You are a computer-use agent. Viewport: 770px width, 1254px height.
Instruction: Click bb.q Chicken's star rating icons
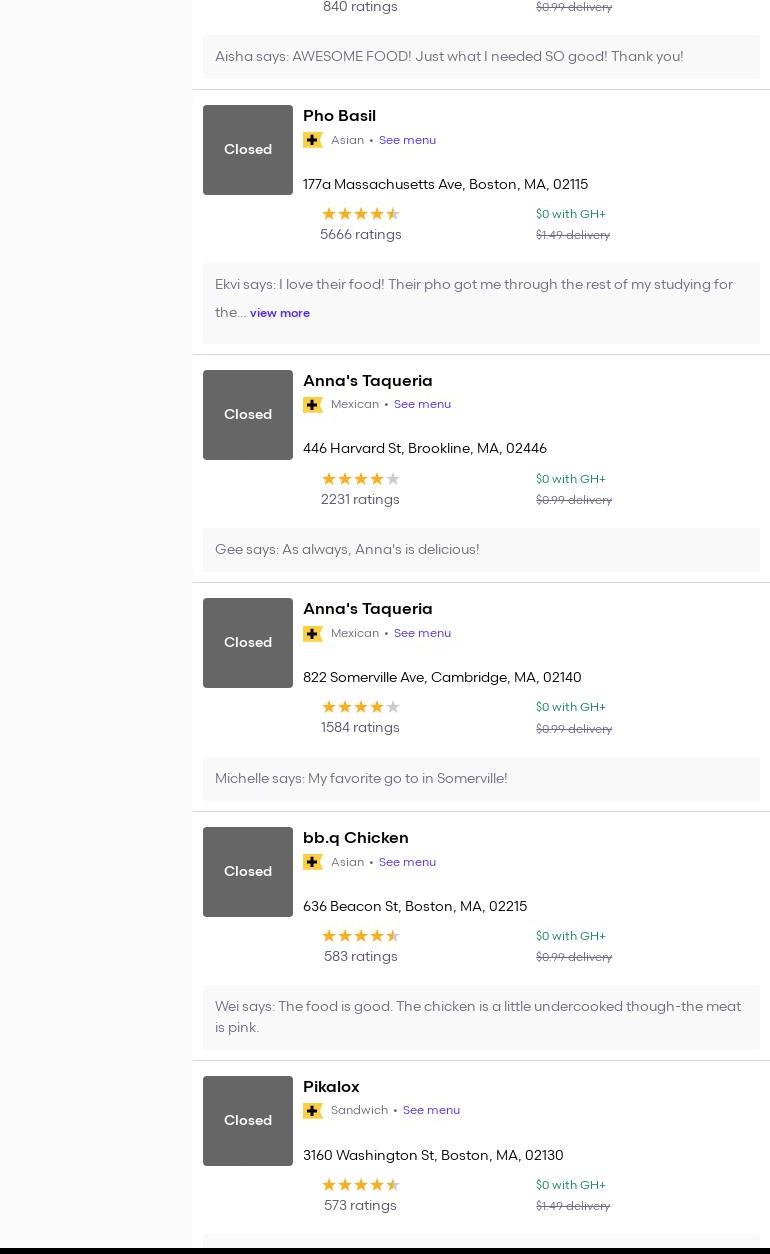point(360,936)
